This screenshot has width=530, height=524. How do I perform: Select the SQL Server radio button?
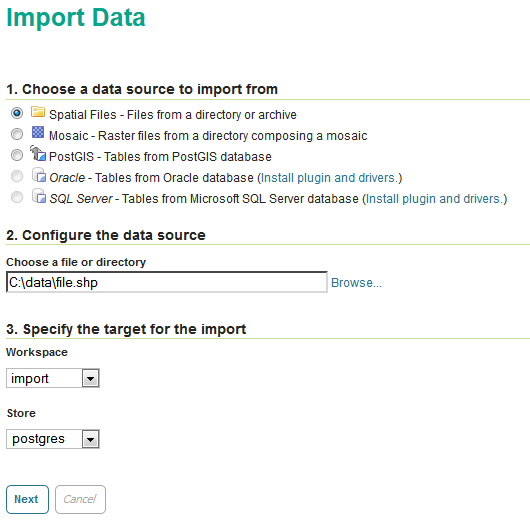coord(17,197)
